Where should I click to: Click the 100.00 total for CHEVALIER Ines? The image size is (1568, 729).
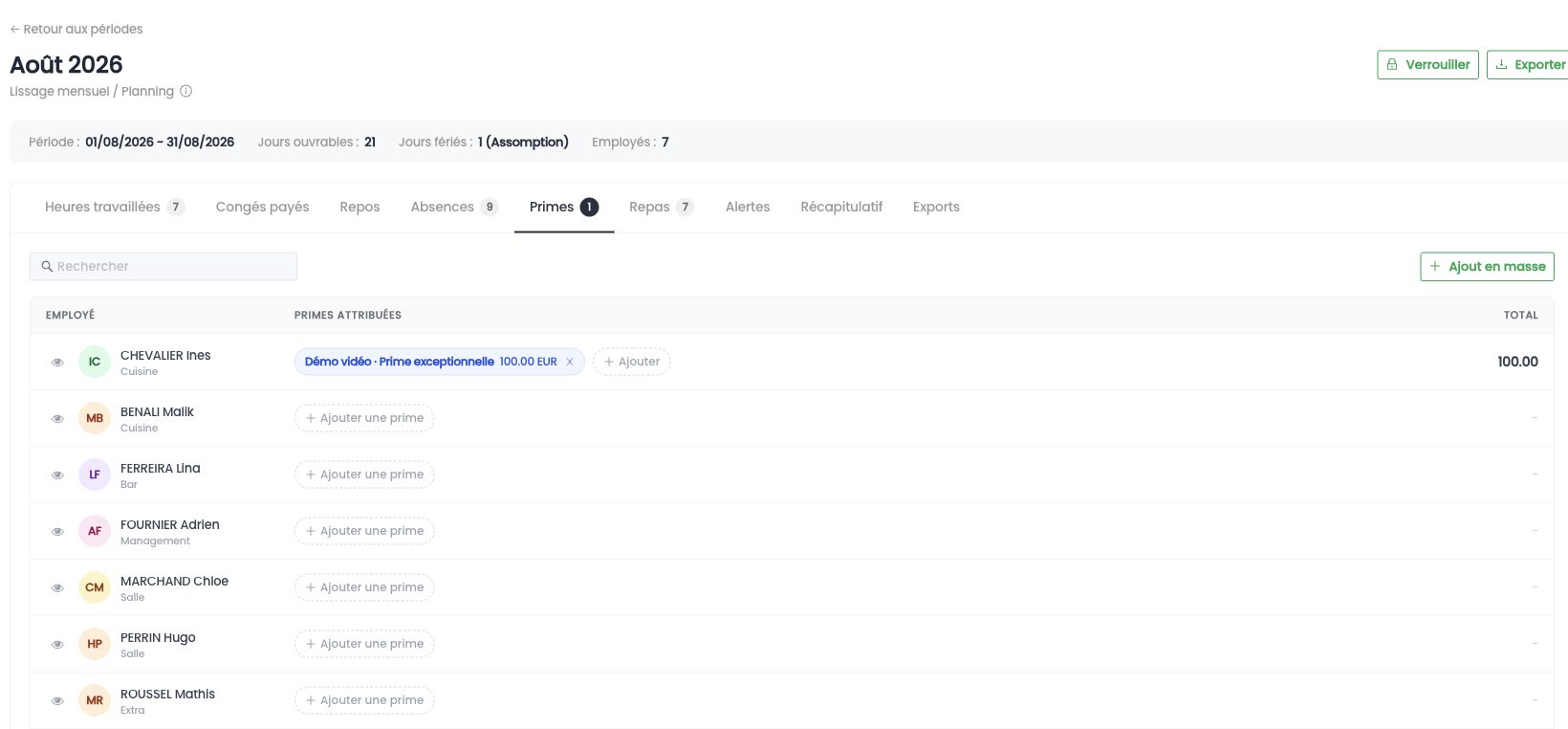[x=1517, y=362]
